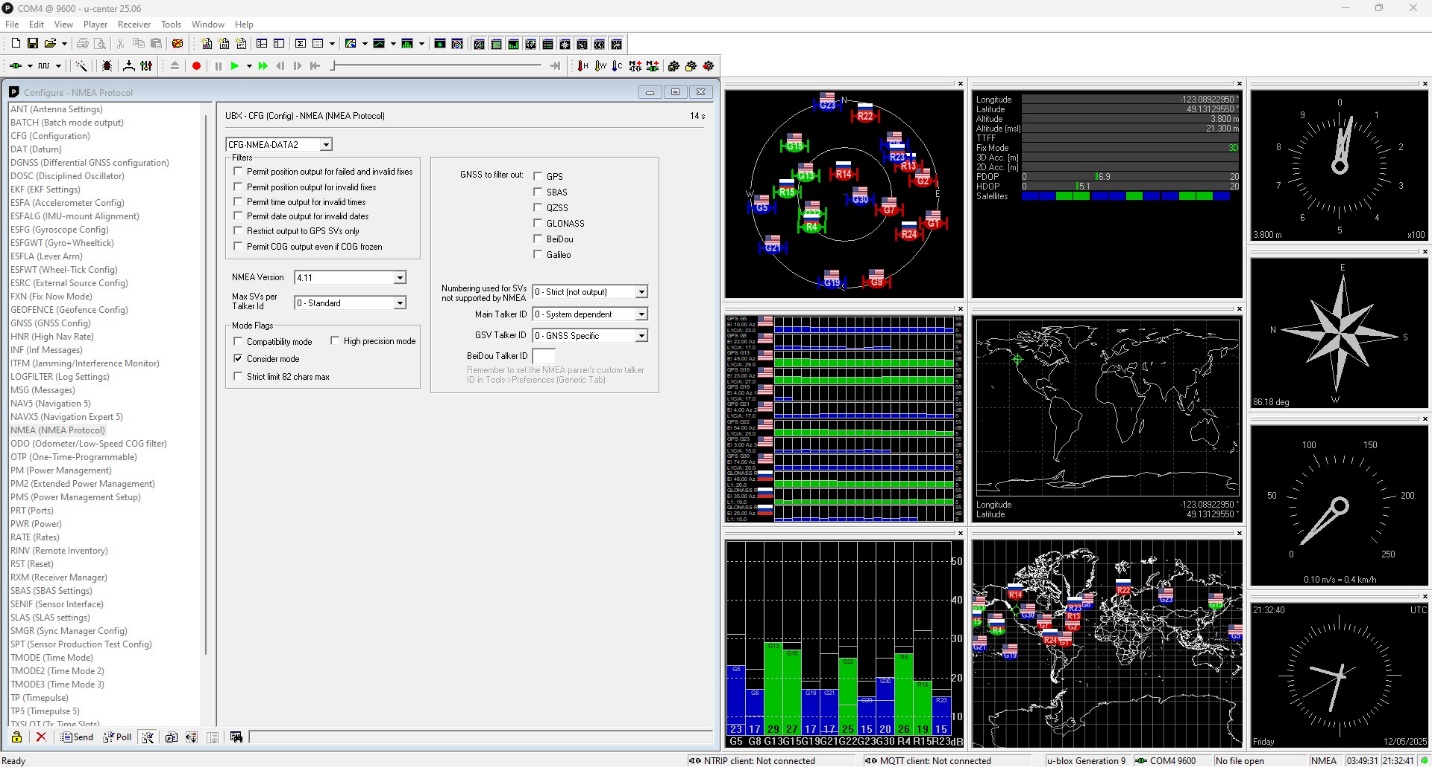Click the autobauding magic wand icon

[x=81, y=66]
